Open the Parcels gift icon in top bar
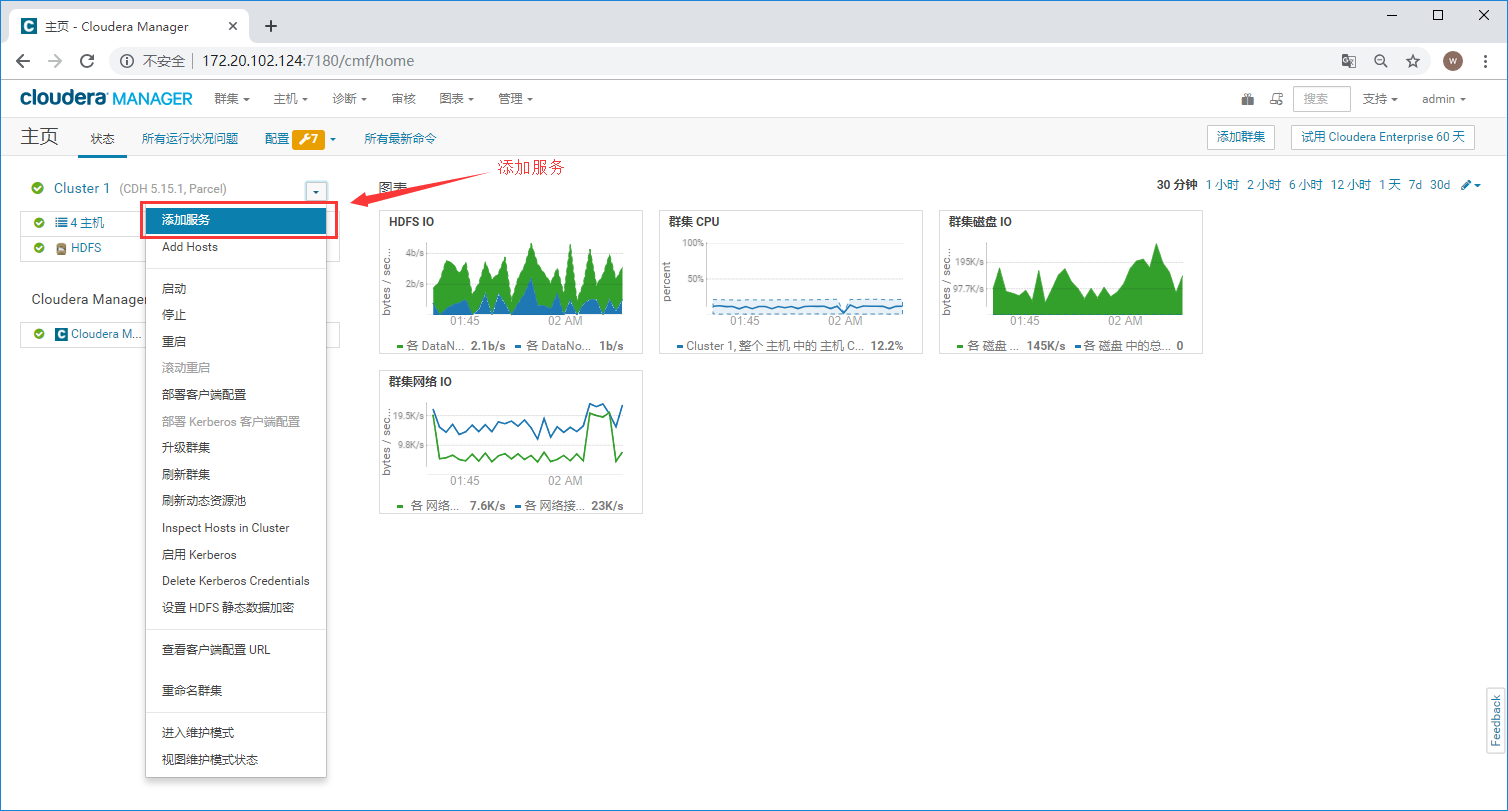The image size is (1508, 811). click(x=1247, y=99)
